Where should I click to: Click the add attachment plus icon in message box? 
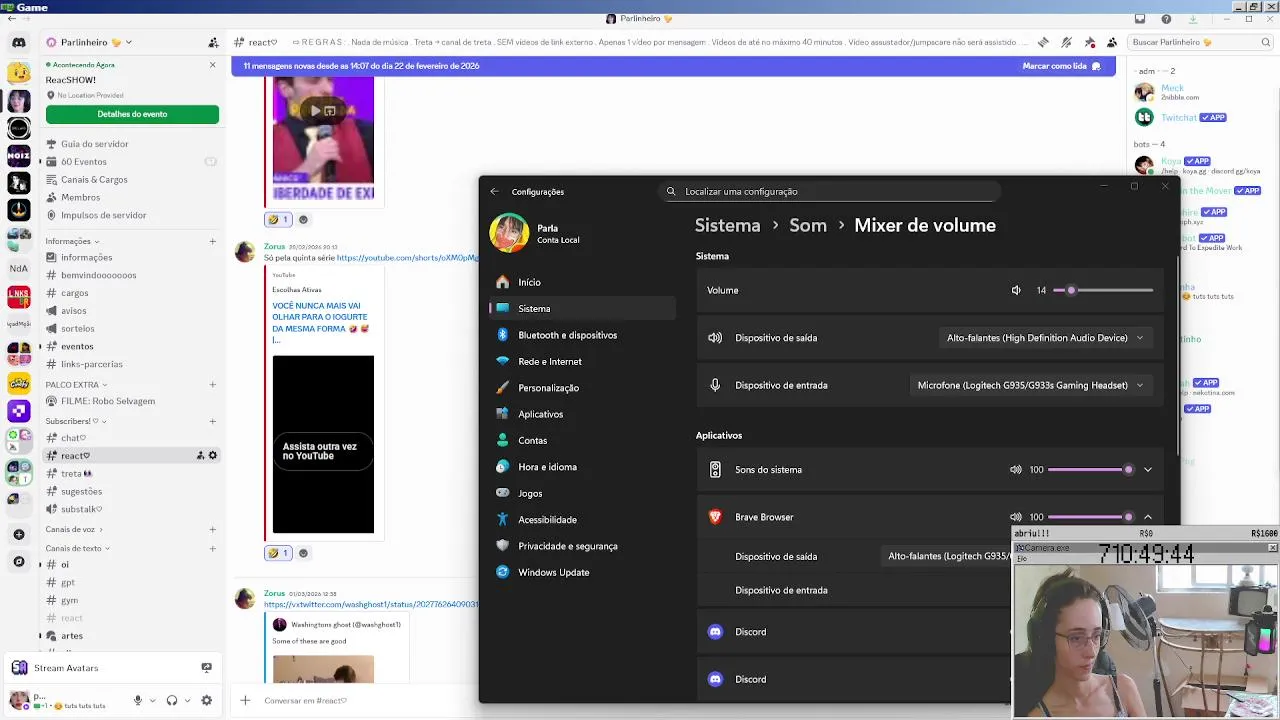pos(245,701)
